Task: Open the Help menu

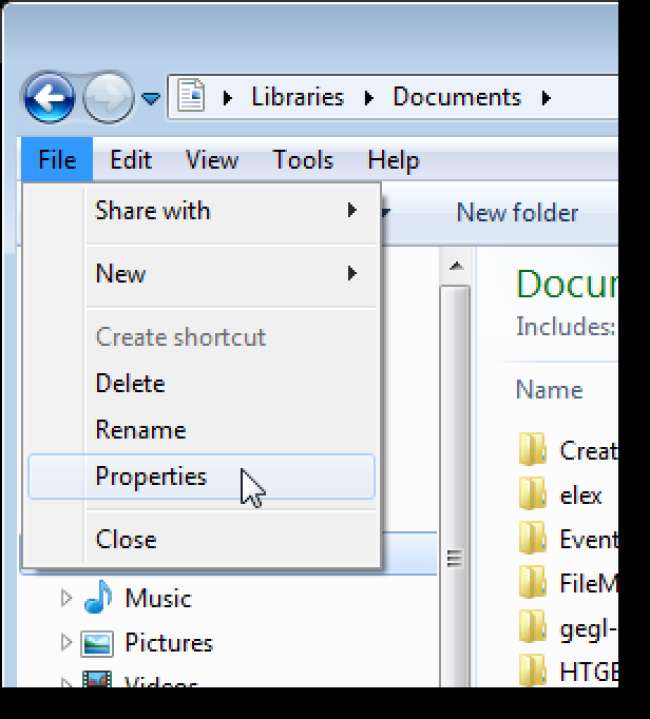Action: (x=393, y=160)
